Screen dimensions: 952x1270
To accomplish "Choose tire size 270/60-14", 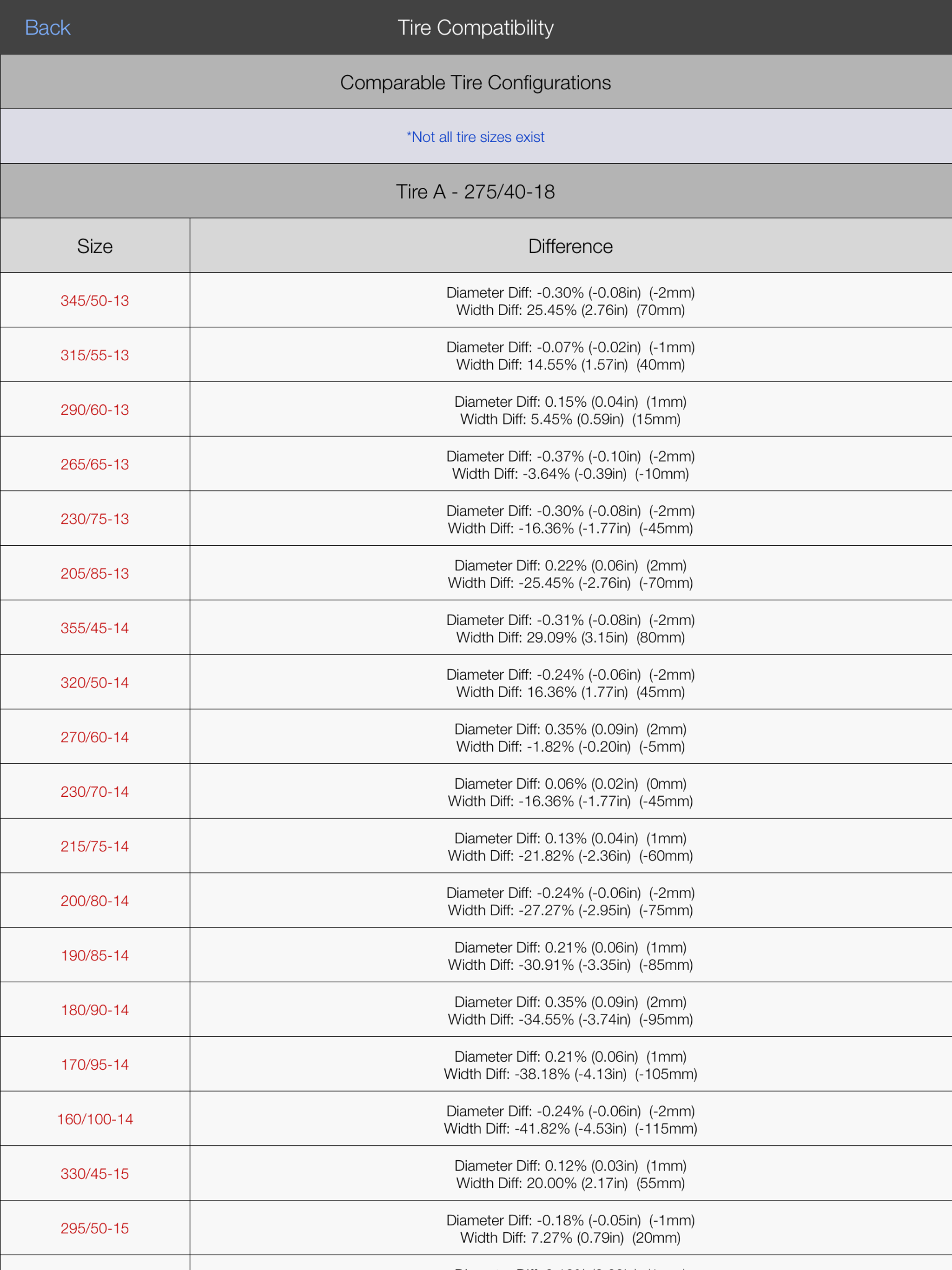I will pos(95,737).
